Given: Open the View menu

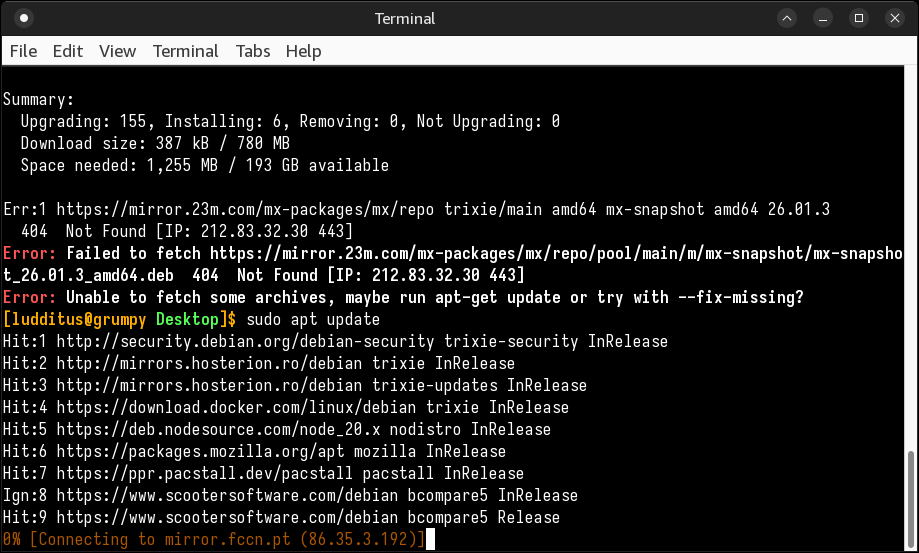Looking at the screenshot, I should [x=117, y=51].
